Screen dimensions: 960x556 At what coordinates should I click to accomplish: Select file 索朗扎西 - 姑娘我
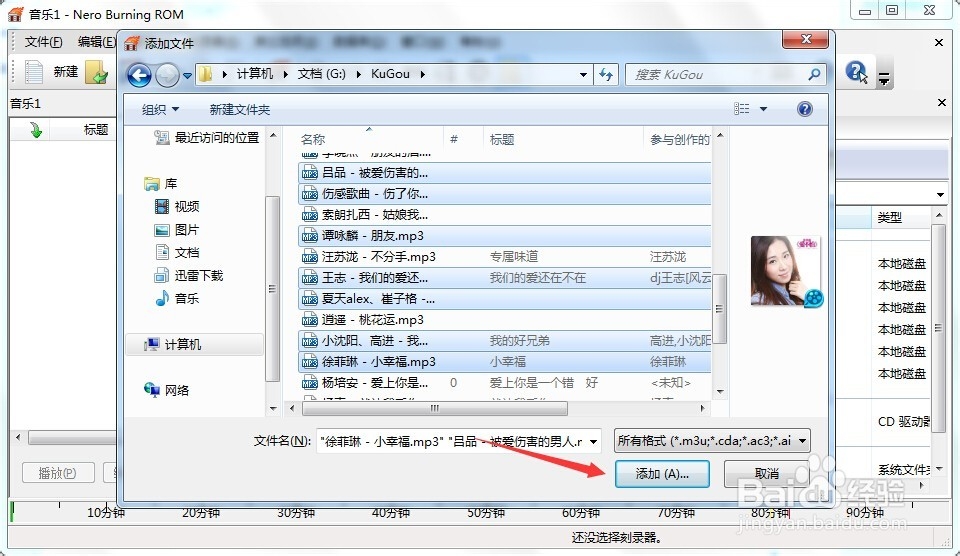tap(505, 215)
